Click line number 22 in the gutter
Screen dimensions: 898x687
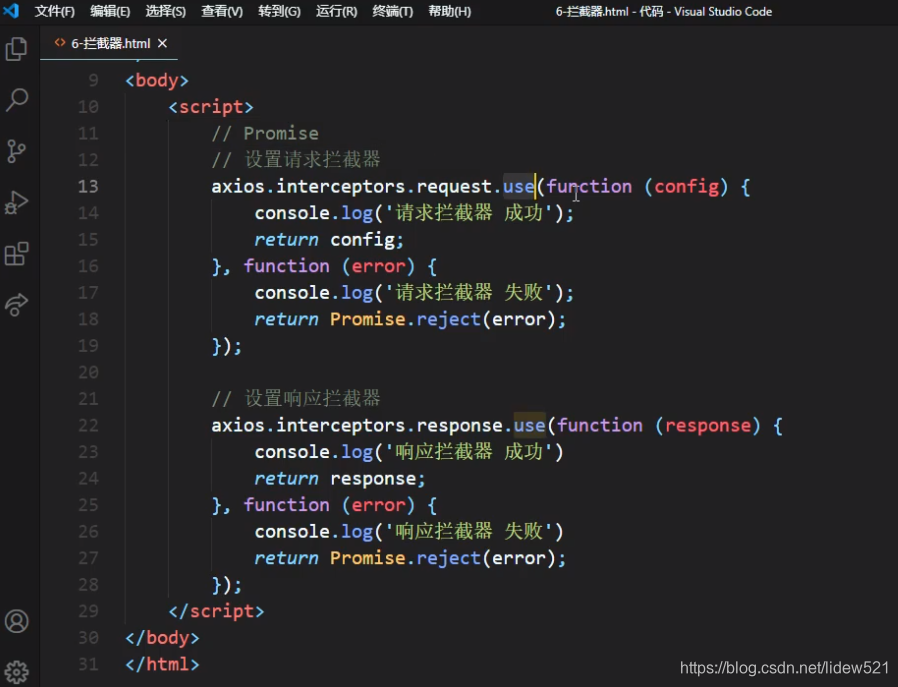coord(88,425)
